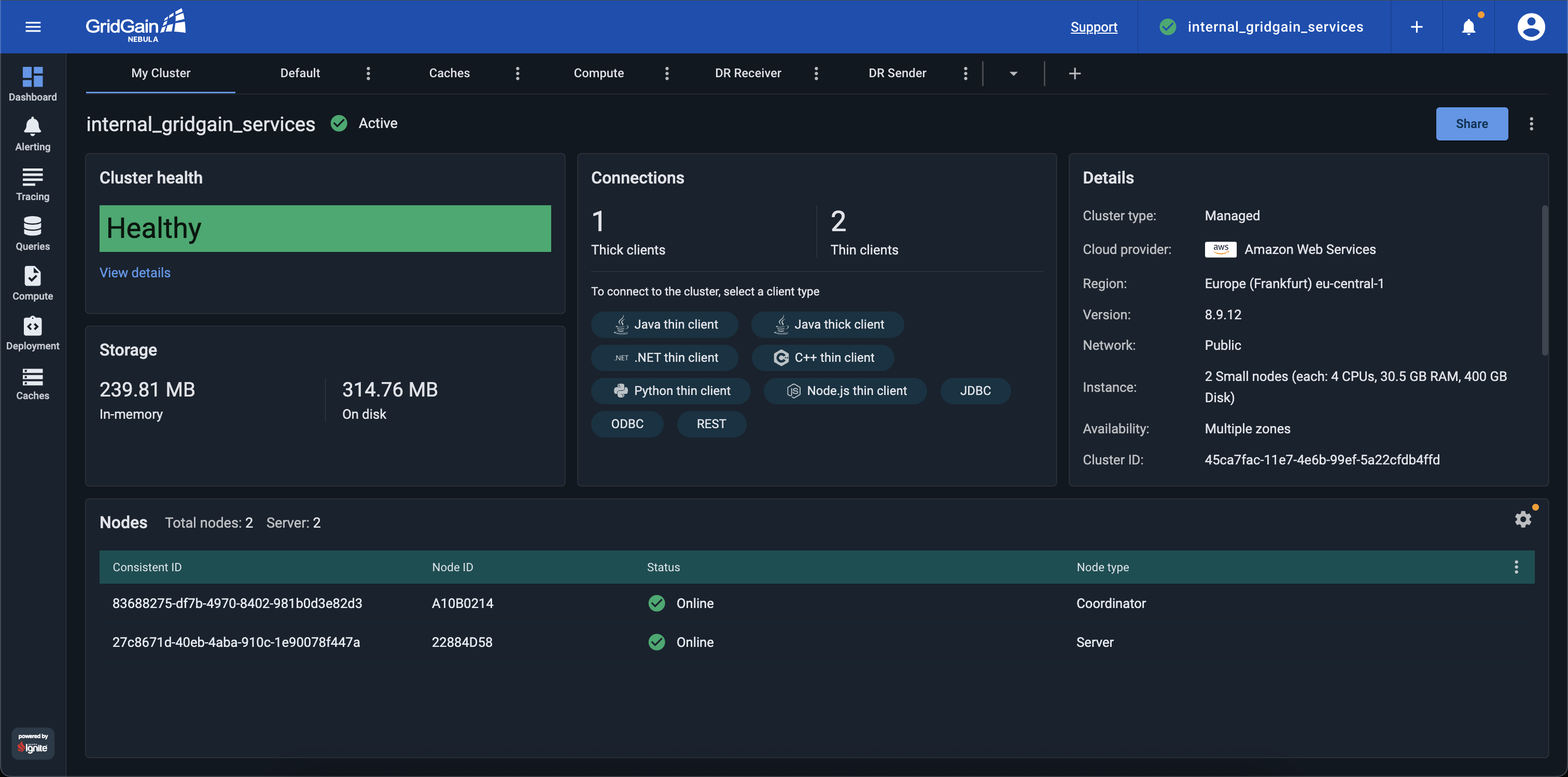
Task: Select Java thick client
Action: click(x=827, y=324)
